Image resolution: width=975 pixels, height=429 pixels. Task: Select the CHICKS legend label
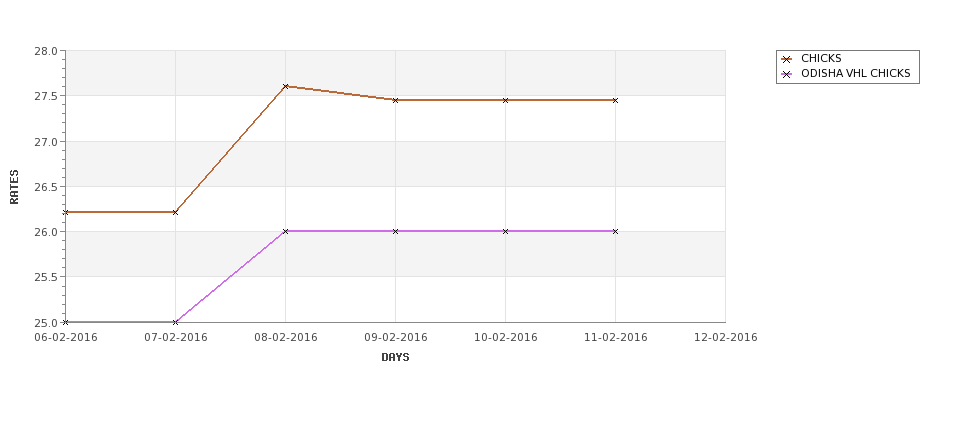821,59
